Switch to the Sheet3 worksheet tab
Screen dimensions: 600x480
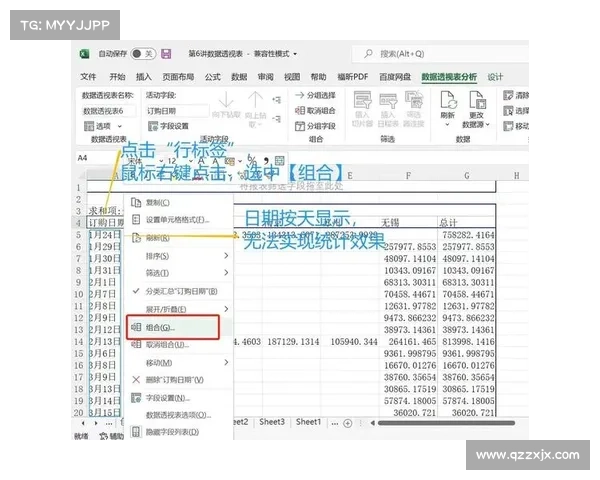coord(272,422)
